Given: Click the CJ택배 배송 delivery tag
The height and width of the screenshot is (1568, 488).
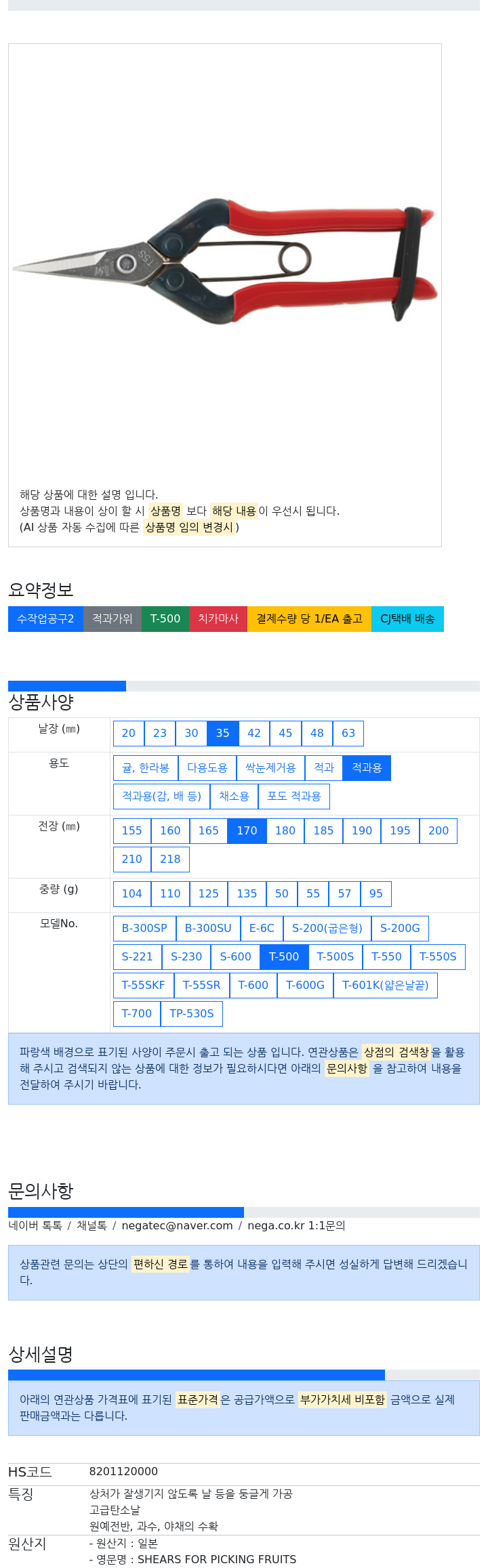Looking at the screenshot, I should (407, 619).
